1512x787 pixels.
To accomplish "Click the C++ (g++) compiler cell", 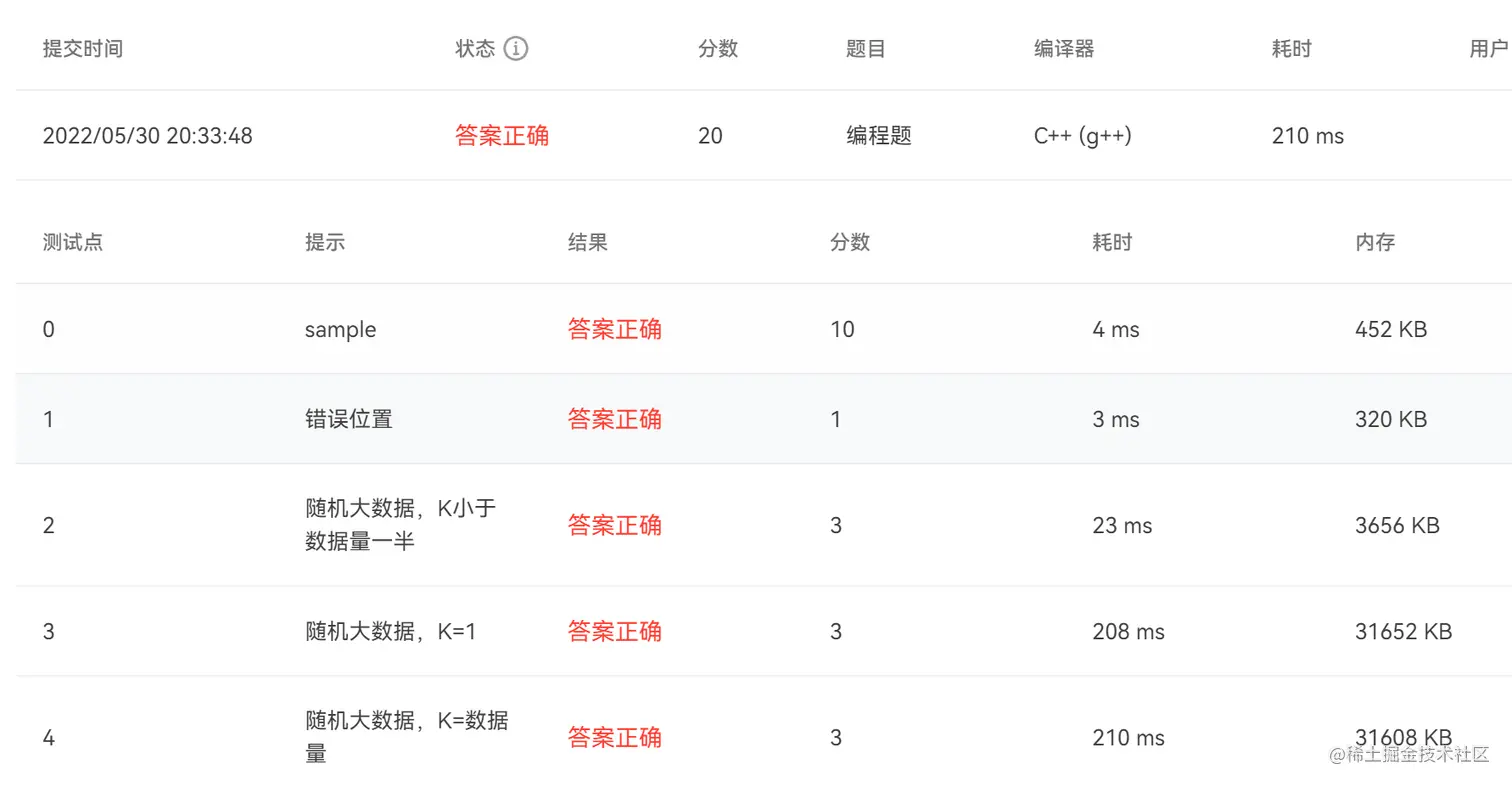I will (1083, 136).
